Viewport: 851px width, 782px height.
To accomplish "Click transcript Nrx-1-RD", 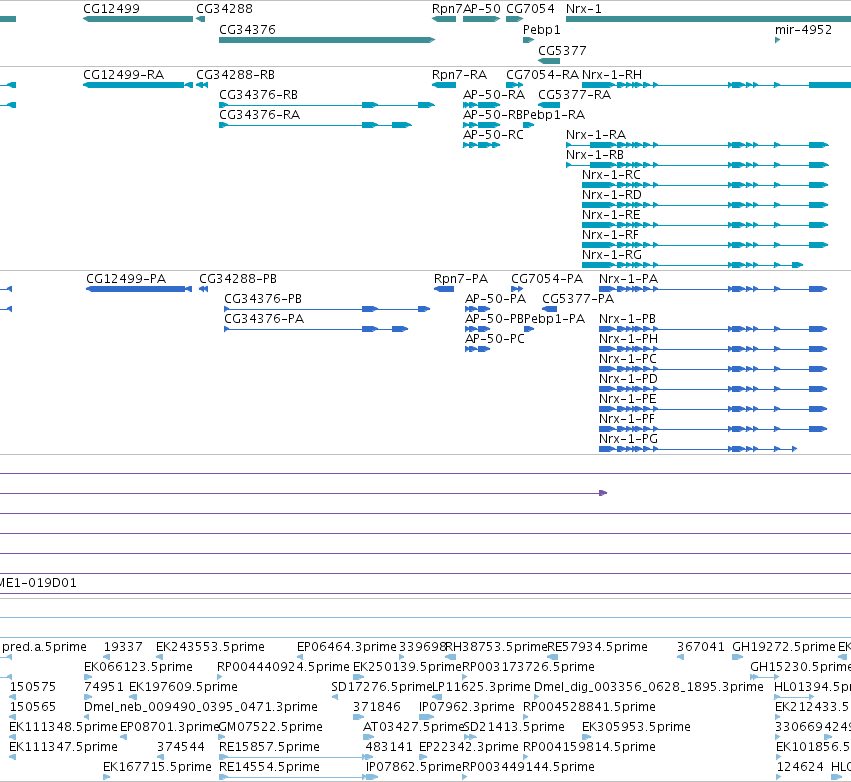I will tap(705, 205).
